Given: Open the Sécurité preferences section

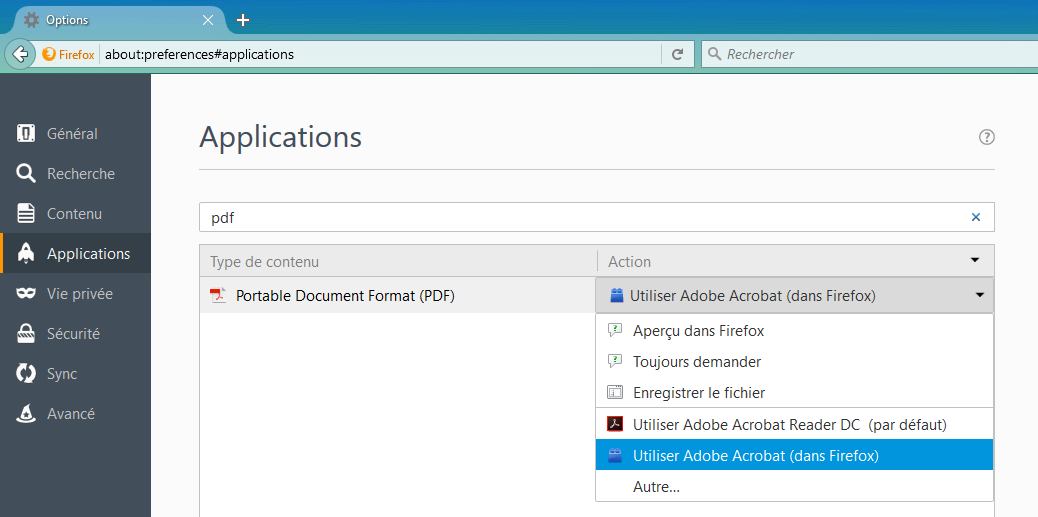Looking at the screenshot, I should [x=73, y=334].
